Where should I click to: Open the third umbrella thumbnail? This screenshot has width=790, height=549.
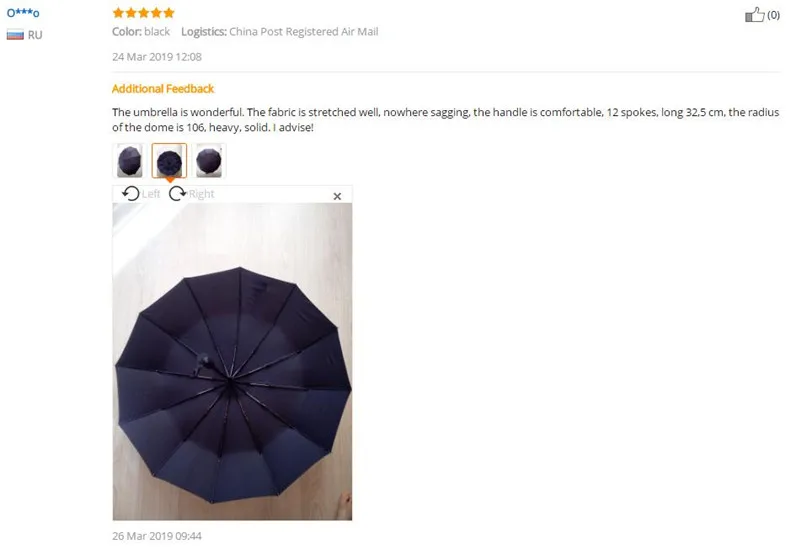point(209,161)
